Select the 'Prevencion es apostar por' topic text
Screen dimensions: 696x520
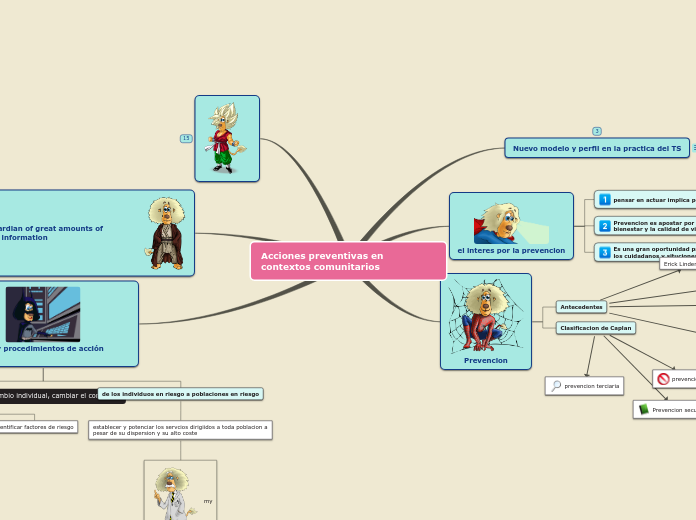(x=654, y=226)
